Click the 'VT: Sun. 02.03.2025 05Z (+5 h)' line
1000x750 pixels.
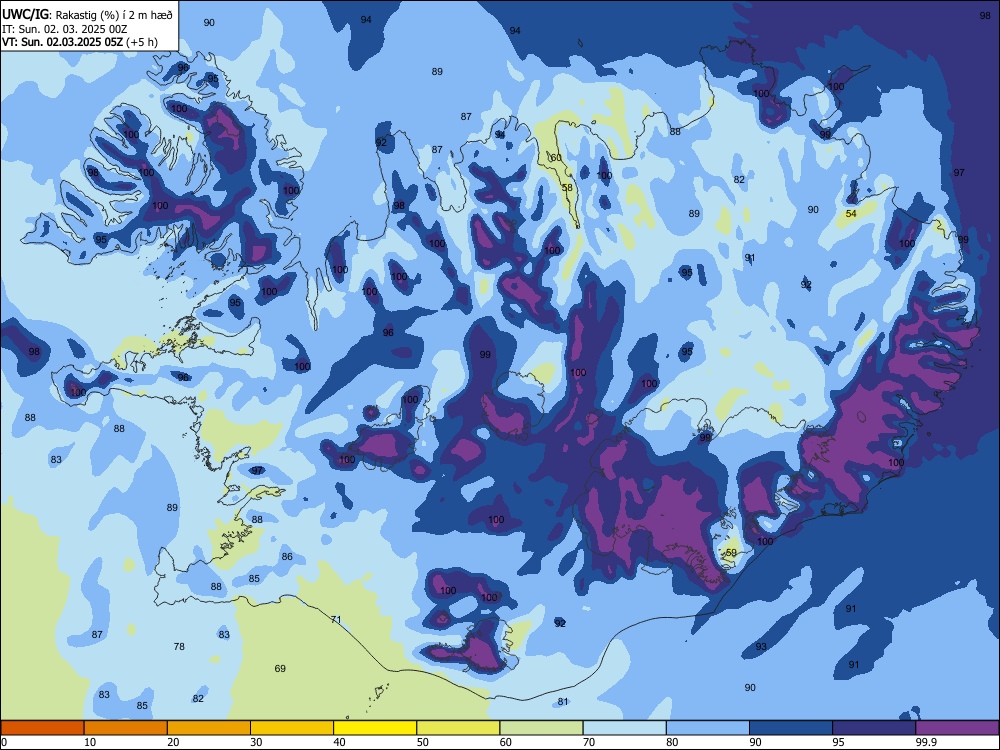(x=80, y=42)
